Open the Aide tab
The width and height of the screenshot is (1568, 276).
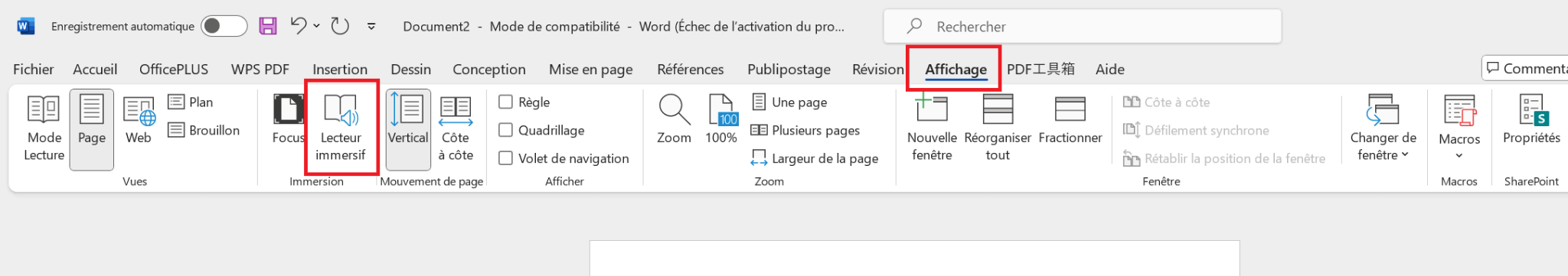click(x=1110, y=70)
